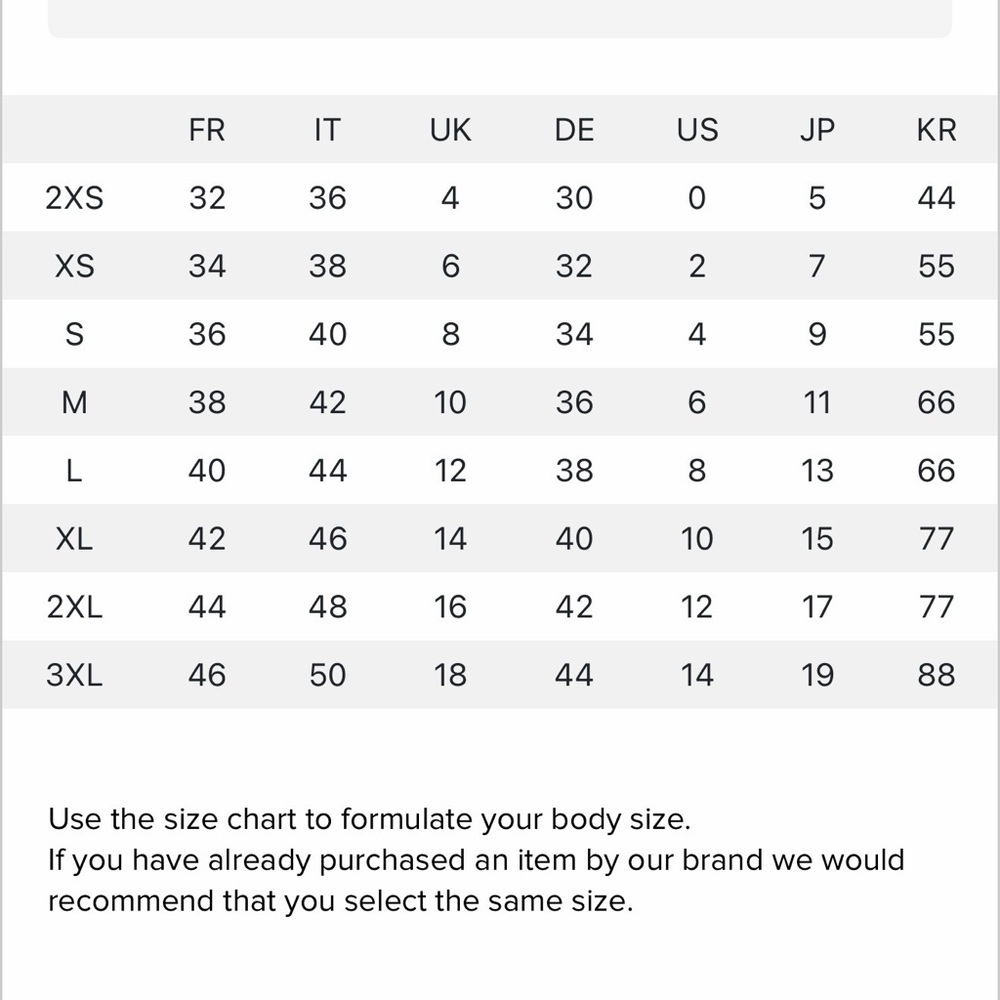Screen dimensions: 1000x1000
Task: Click the L size row label
Action: pyautogui.click(x=74, y=471)
